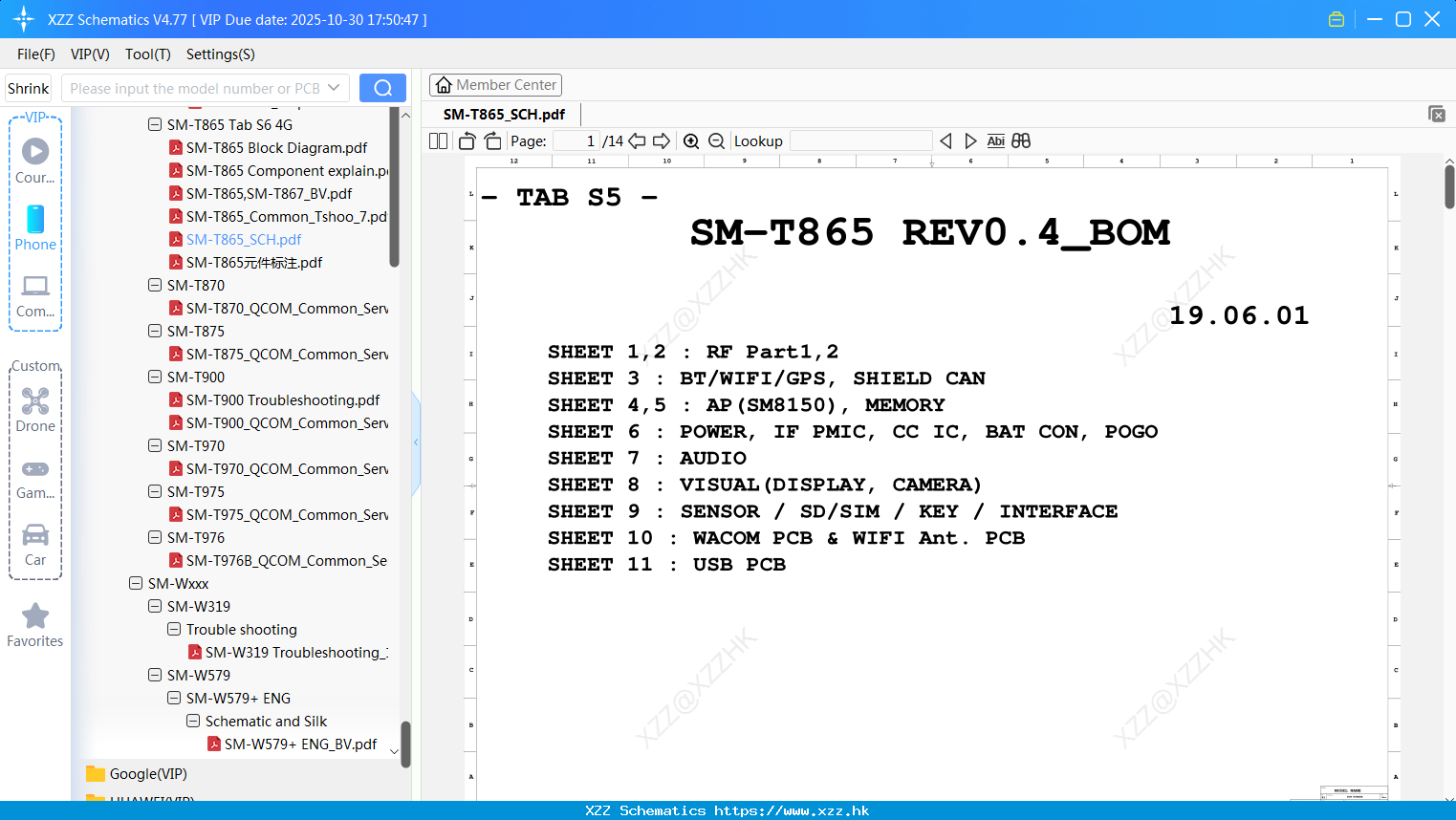Screen dimensions: 1456x820
Task: Open the VIP(V) menu
Action: (x=90, y=54)
